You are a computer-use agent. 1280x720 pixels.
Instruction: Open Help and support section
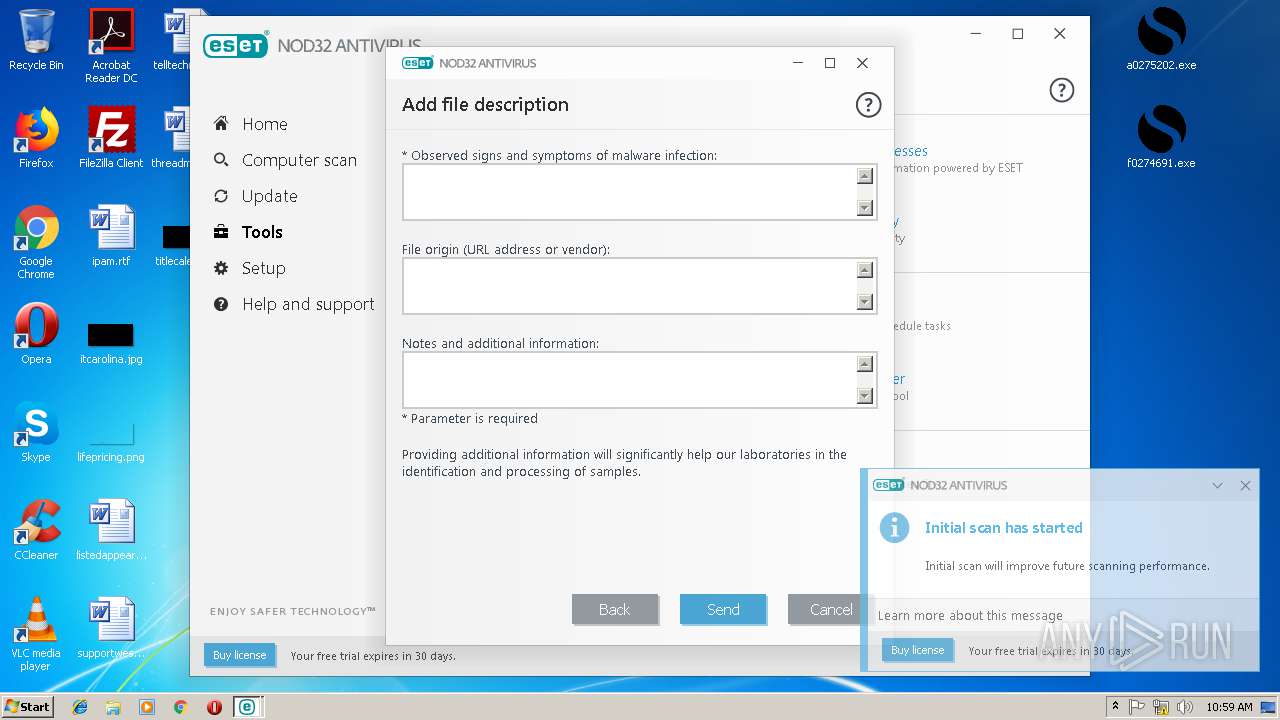308,304
